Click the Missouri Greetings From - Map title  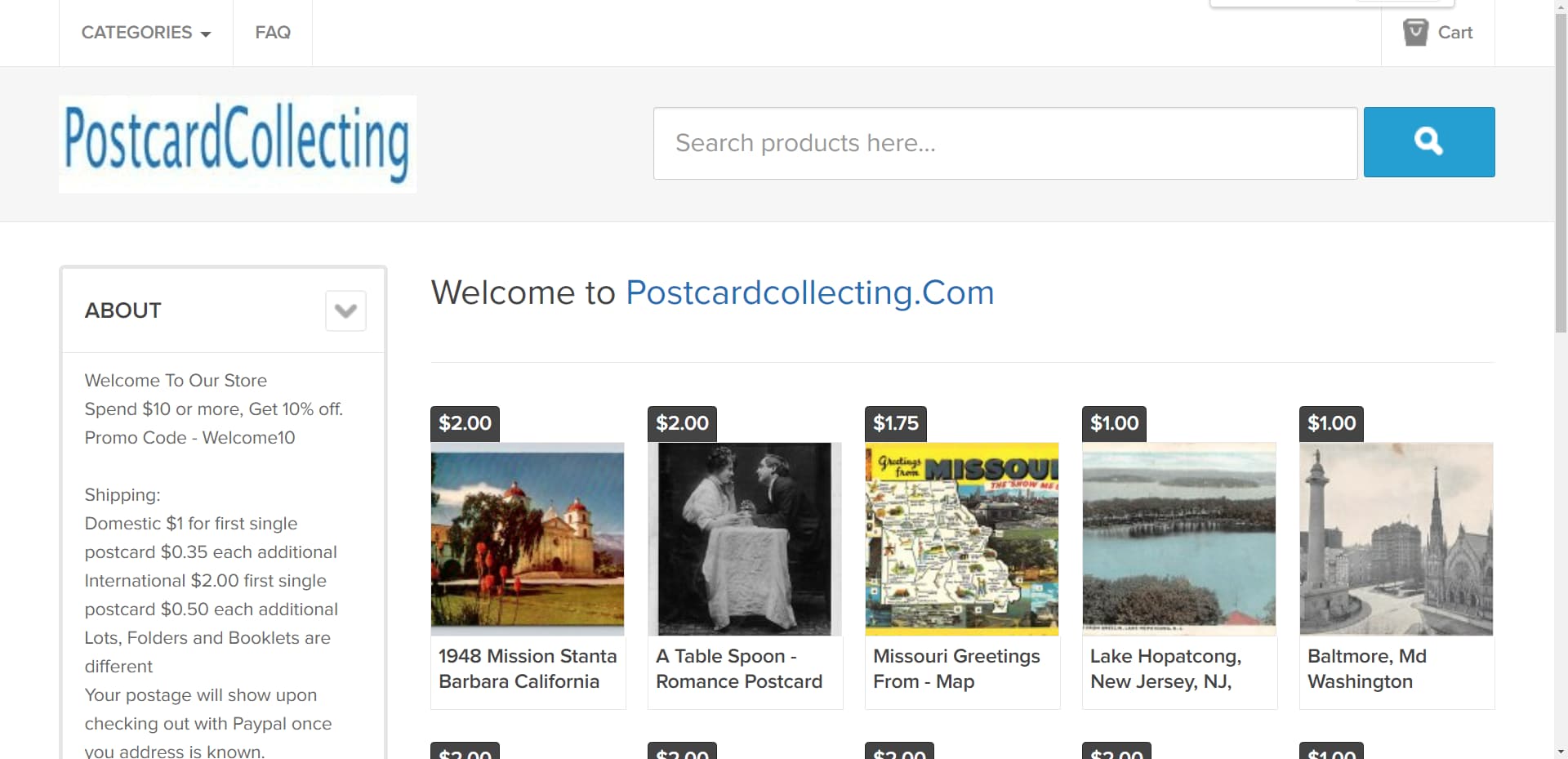pyautogui.click(x=956, y=668)
